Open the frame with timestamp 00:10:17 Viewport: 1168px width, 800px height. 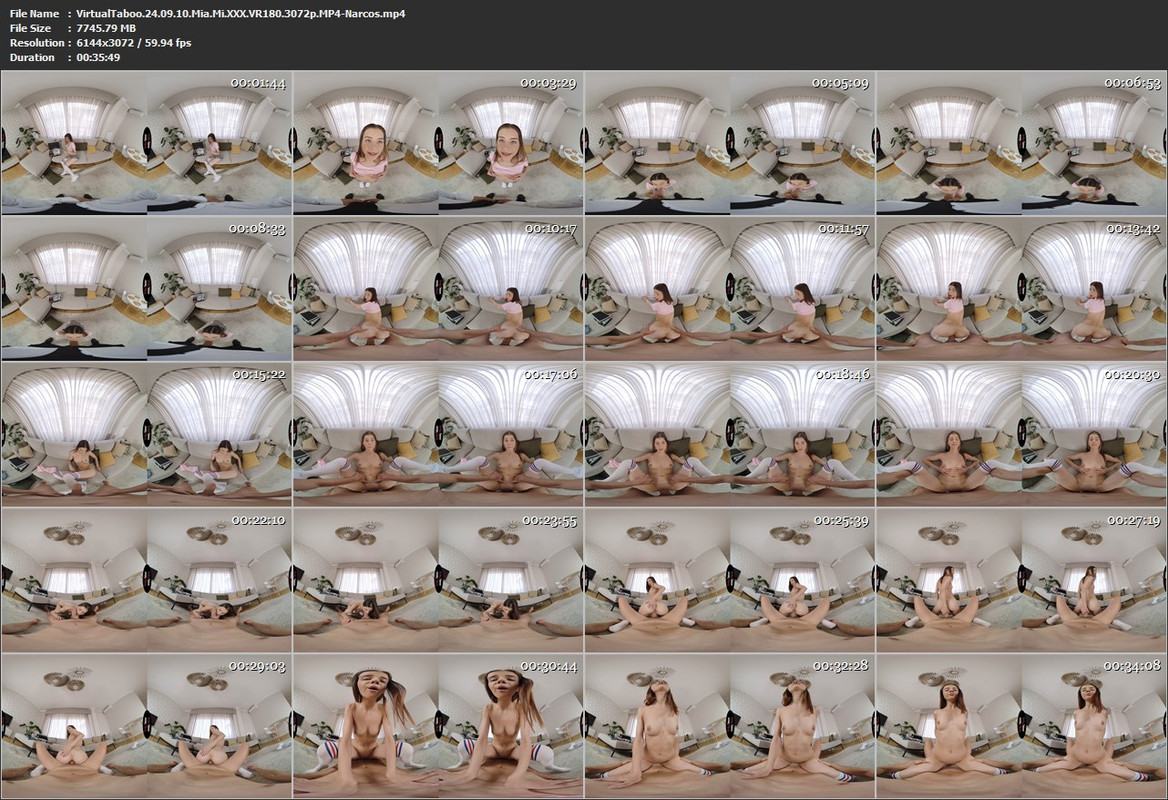(439, 289)
